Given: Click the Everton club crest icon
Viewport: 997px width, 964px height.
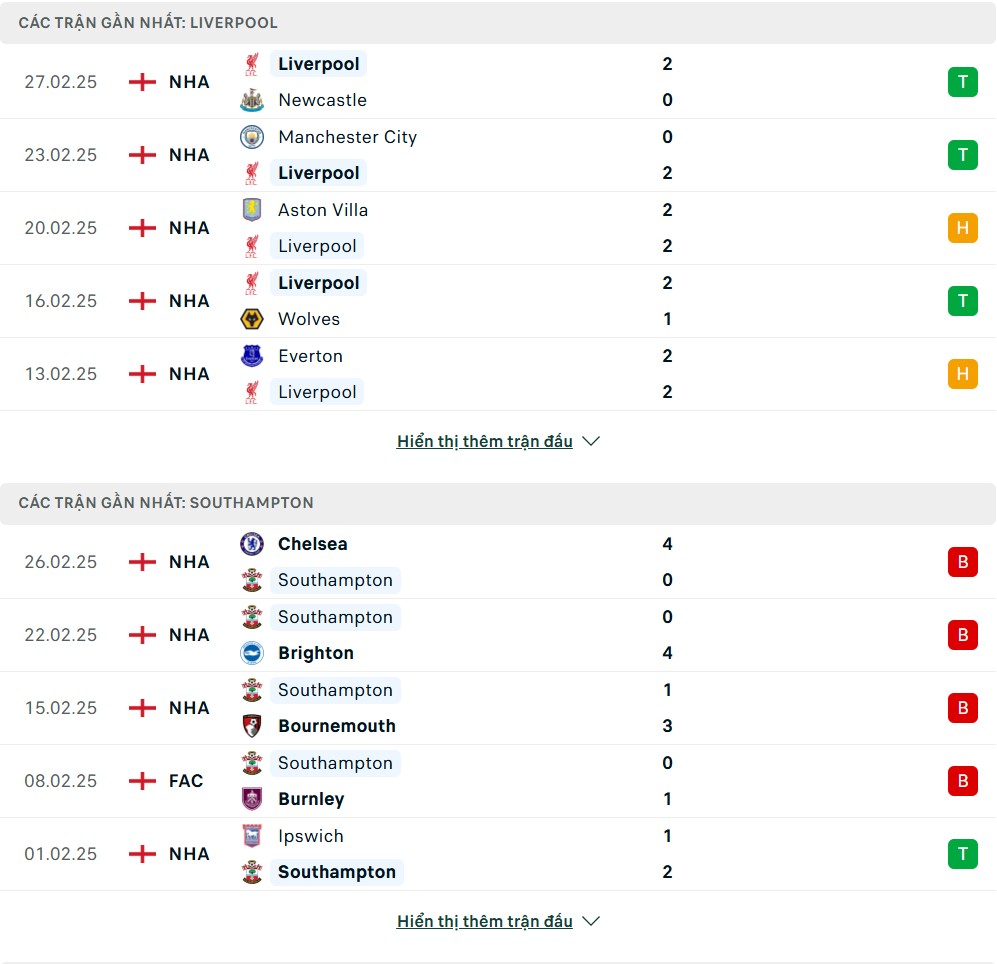Looking at the screenshot, I should 252,356.
